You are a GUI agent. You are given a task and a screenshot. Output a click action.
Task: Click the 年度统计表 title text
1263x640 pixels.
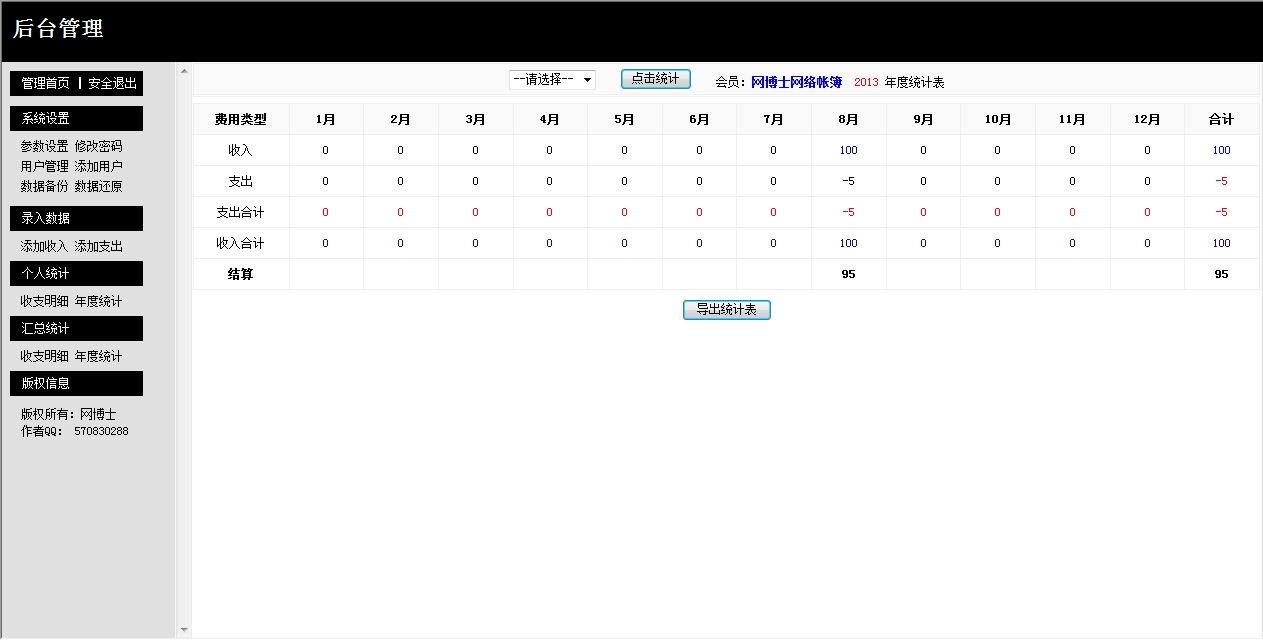914,82
